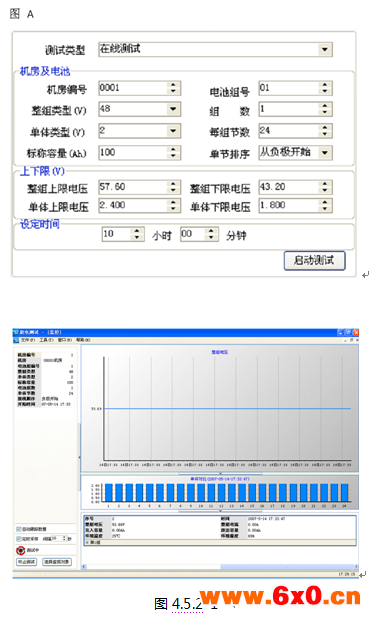Viewport: 373px width, 619px height.
Task: Click the 整组下限电压 field containing 43.20
Action: click(296, 187)
